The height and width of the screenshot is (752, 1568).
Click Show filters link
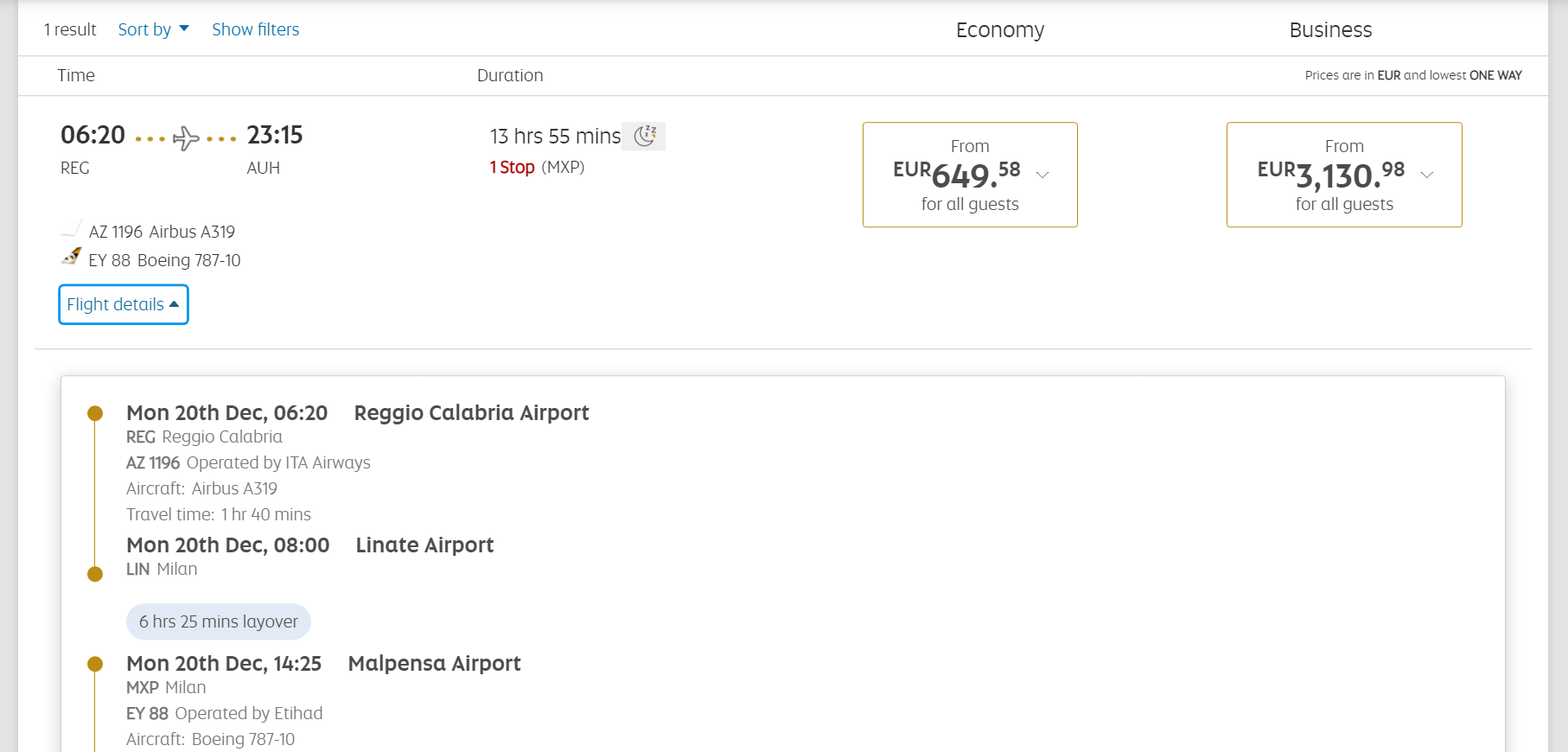coord(256,29)
